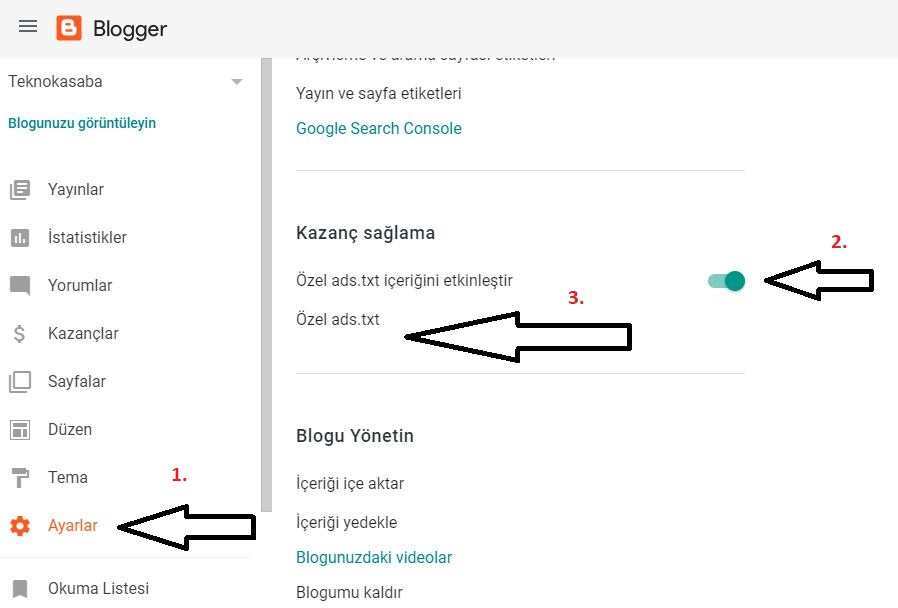Click the İstatistikler chart icon
The width and height of the screenshot is (898, 608).
[x=20, y=238]
